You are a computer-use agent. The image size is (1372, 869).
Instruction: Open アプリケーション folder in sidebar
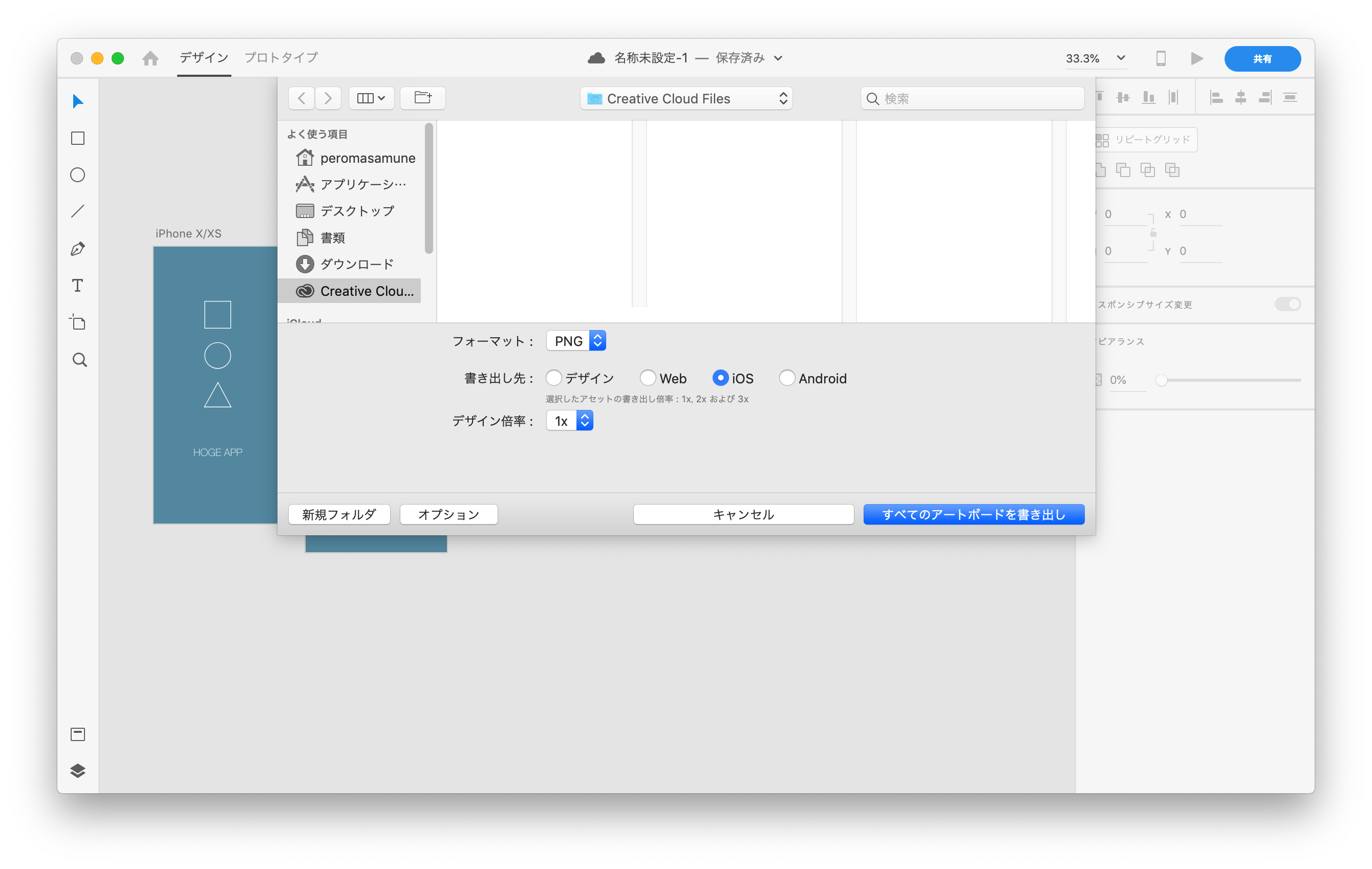[355, 185]
